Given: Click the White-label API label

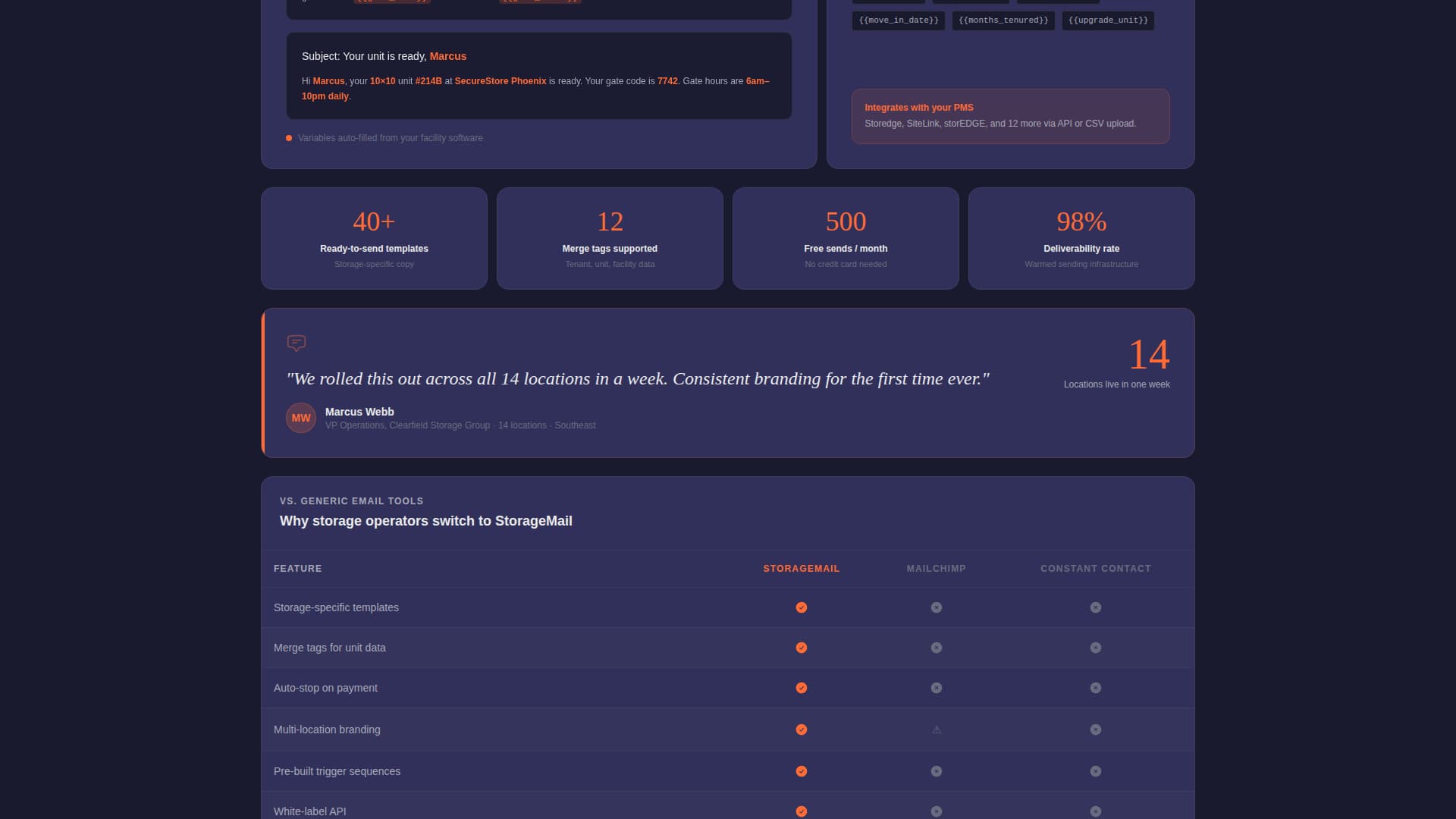Looking at the screenshot, I should (x=309, y=811).
